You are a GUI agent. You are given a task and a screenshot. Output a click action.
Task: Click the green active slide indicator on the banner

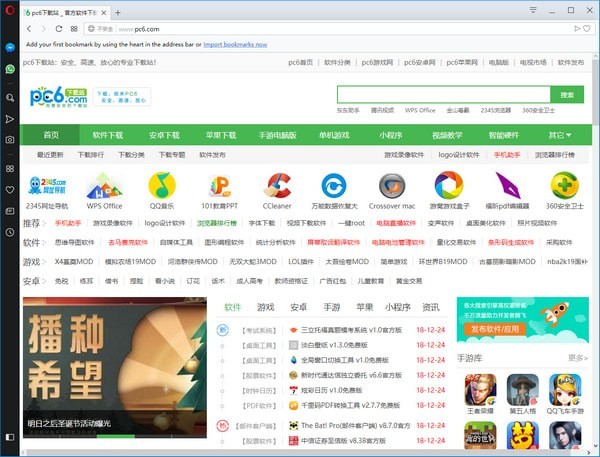point(116,436)
